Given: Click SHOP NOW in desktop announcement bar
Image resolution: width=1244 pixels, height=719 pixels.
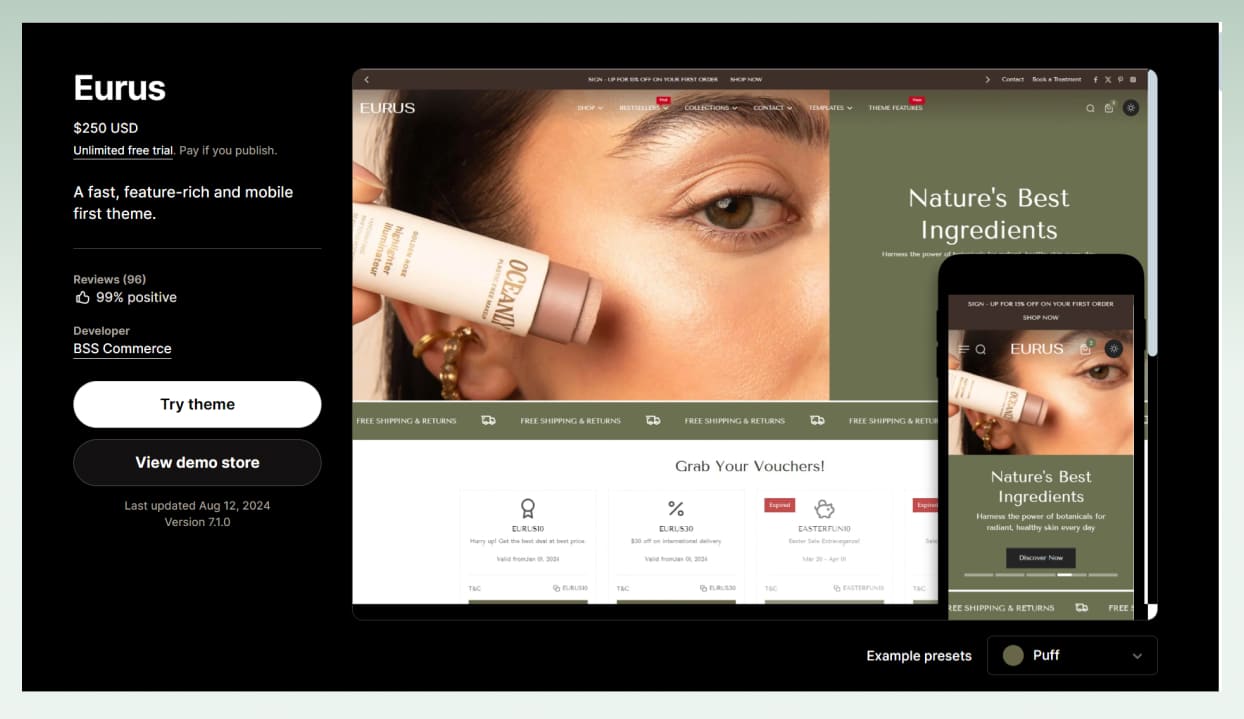Looking at the screenshot, I should [746, 79].
